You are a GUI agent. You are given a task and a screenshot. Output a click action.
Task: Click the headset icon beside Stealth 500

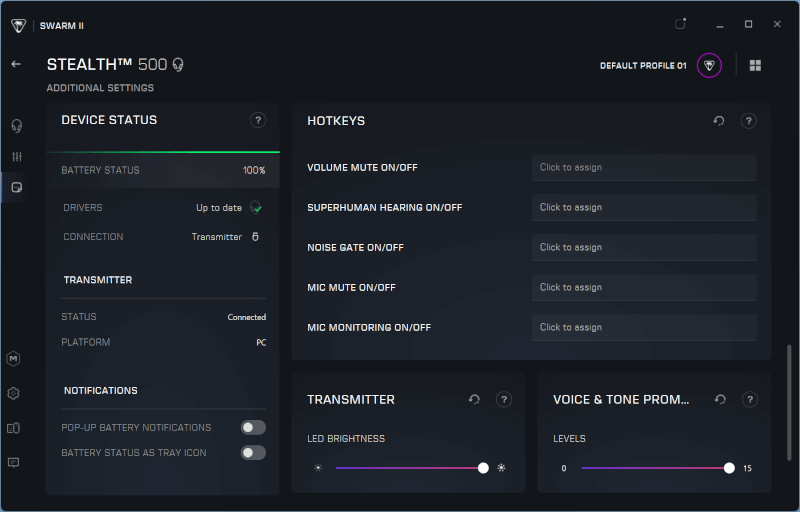[x=178, y=65]
